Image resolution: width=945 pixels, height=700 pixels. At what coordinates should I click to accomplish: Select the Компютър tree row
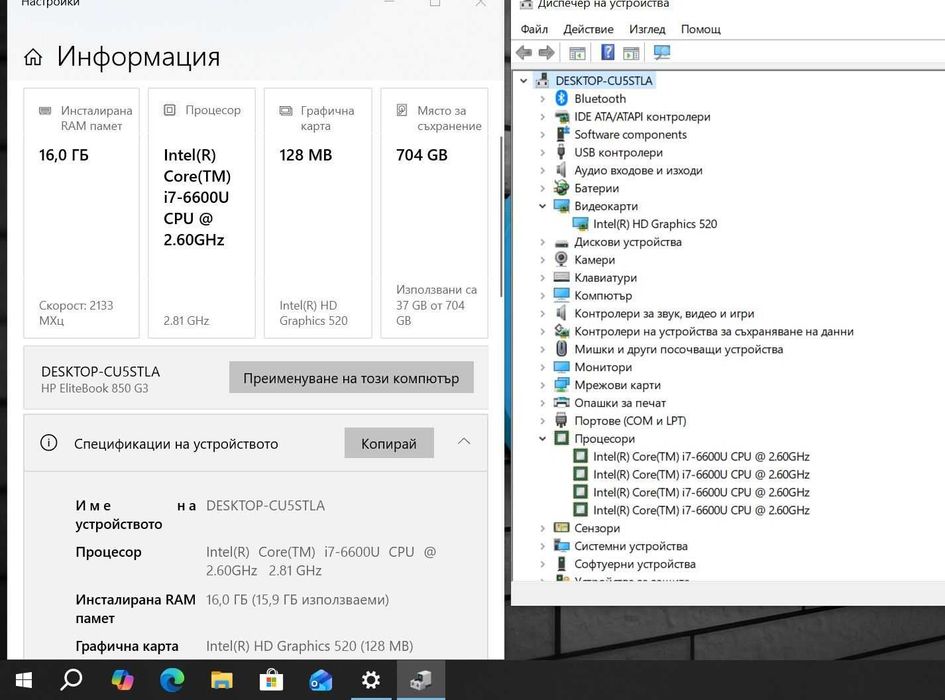tap(603, 295)
